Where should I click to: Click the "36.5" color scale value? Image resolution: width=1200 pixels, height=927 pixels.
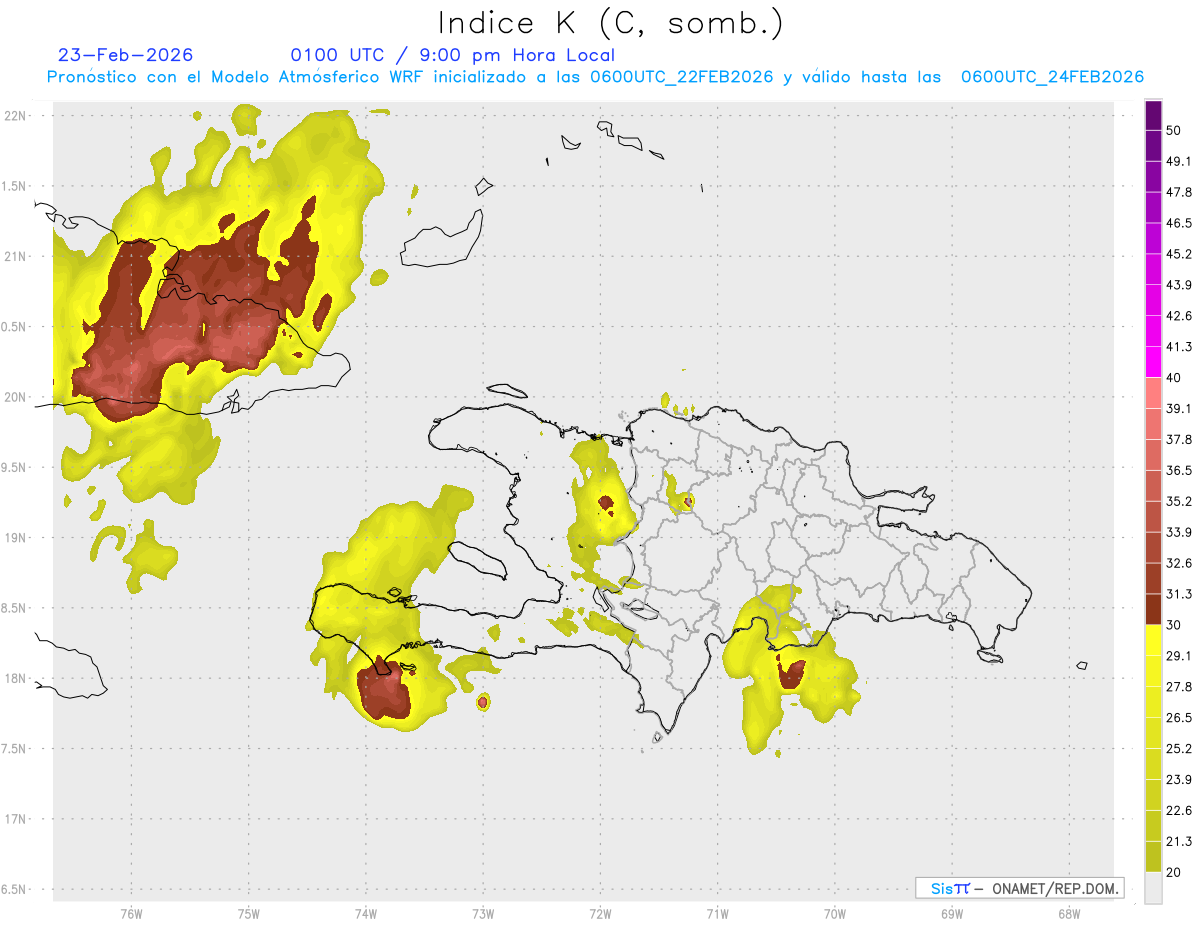click(1179, 470)
